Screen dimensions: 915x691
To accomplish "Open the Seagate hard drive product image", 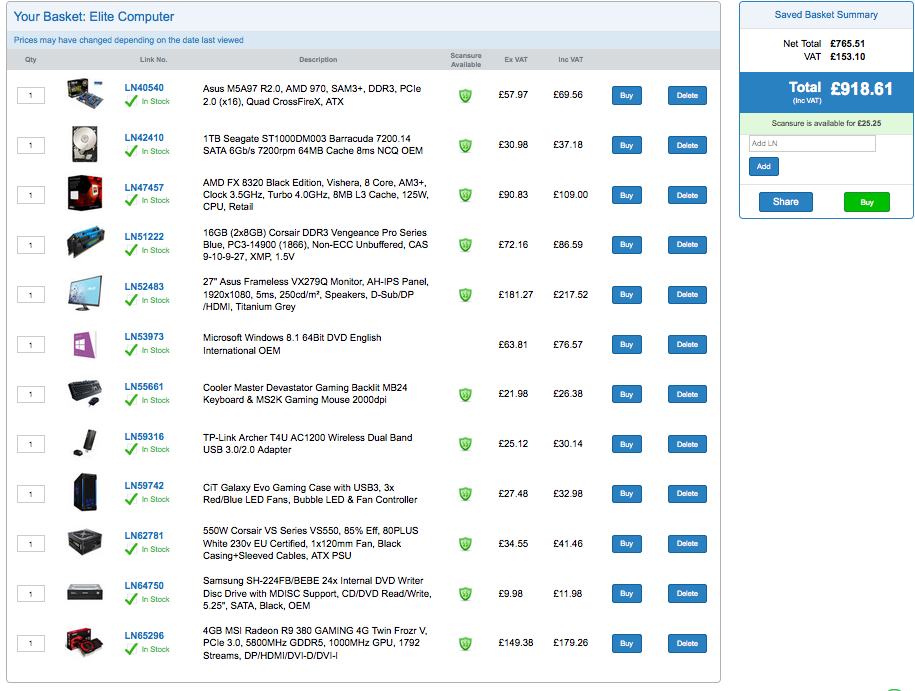I will [85, 144].
